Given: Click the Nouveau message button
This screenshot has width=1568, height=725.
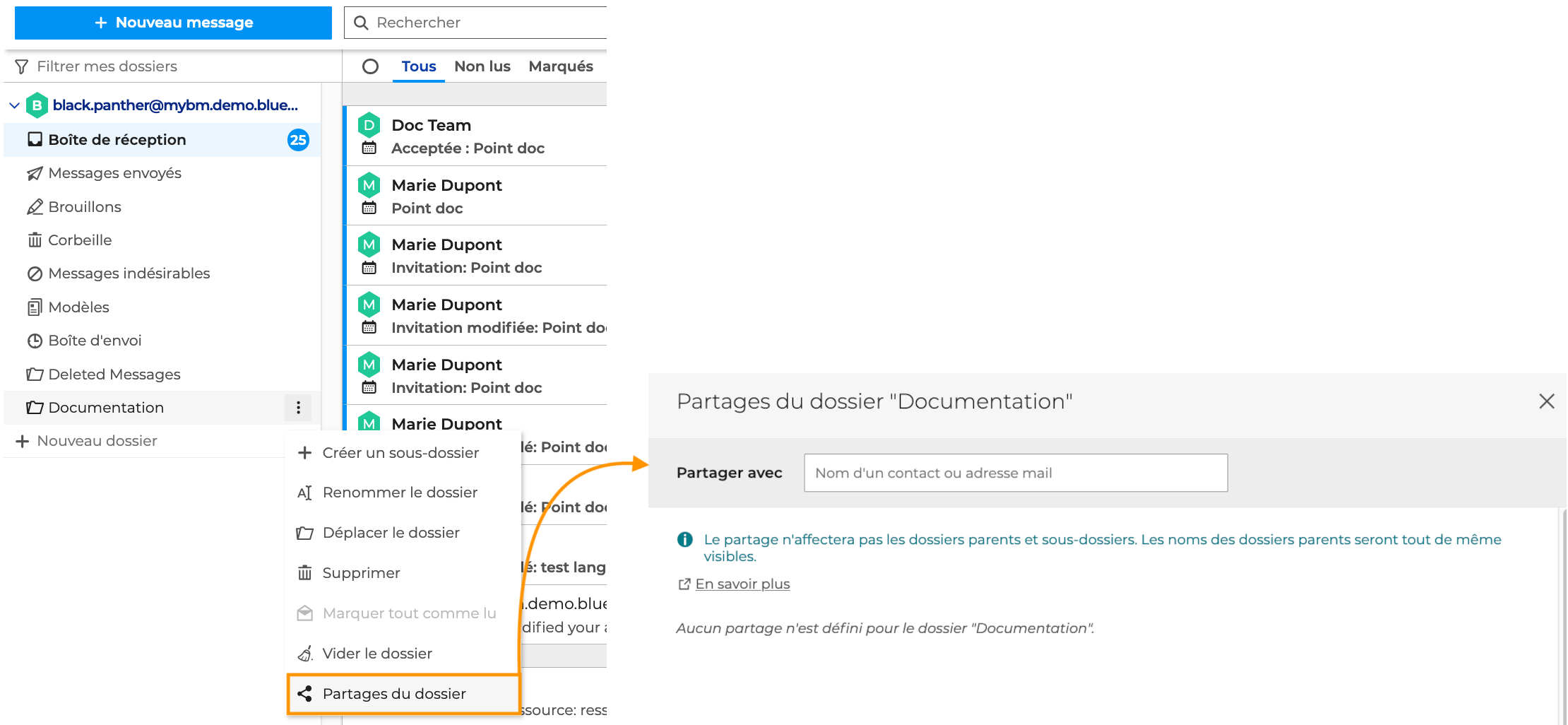Looking at the screenshot, I should click(173, 23).
